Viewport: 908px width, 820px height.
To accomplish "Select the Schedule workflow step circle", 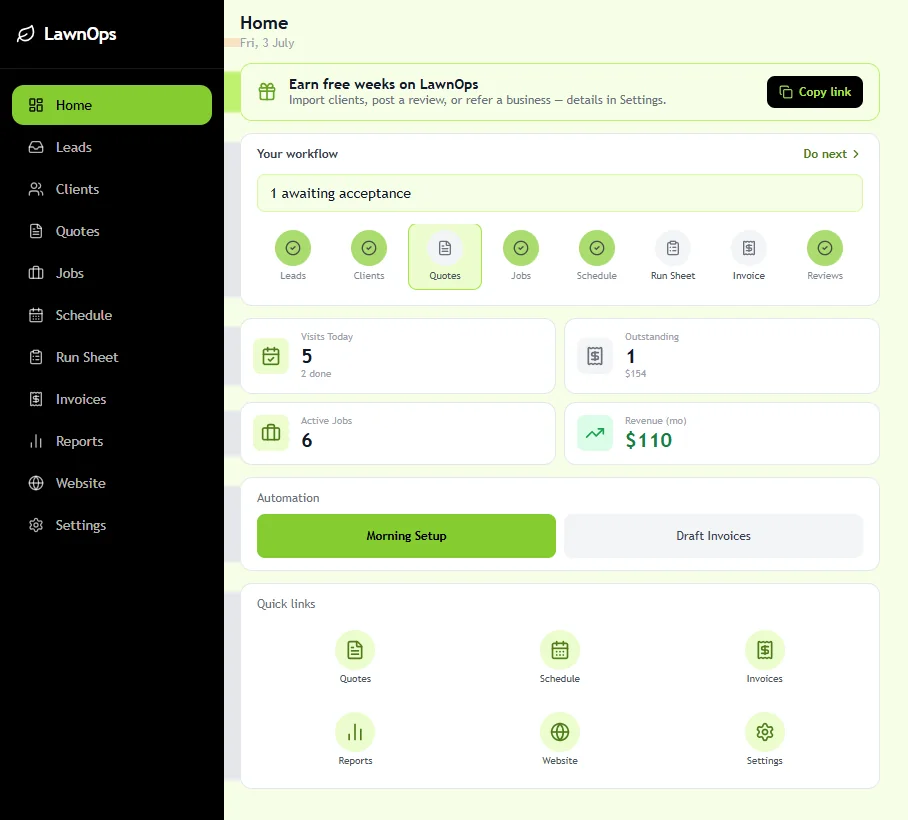I will 597,248.
